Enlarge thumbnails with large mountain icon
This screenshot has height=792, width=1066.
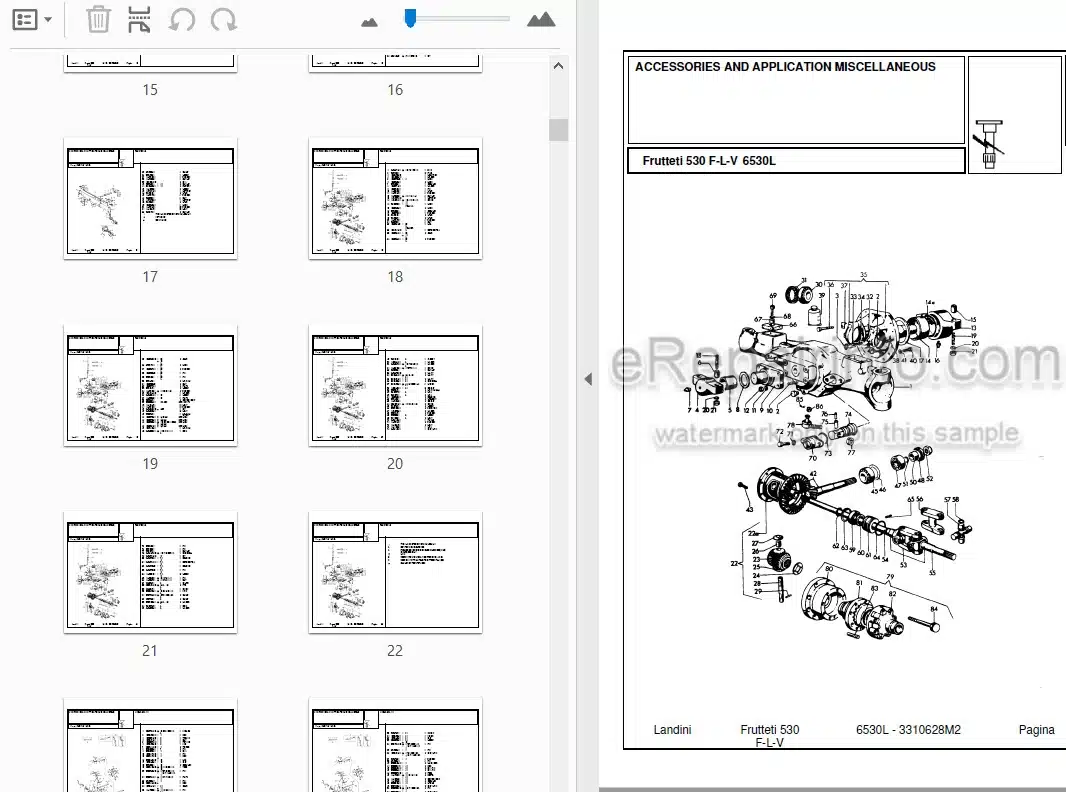(541, 19)
